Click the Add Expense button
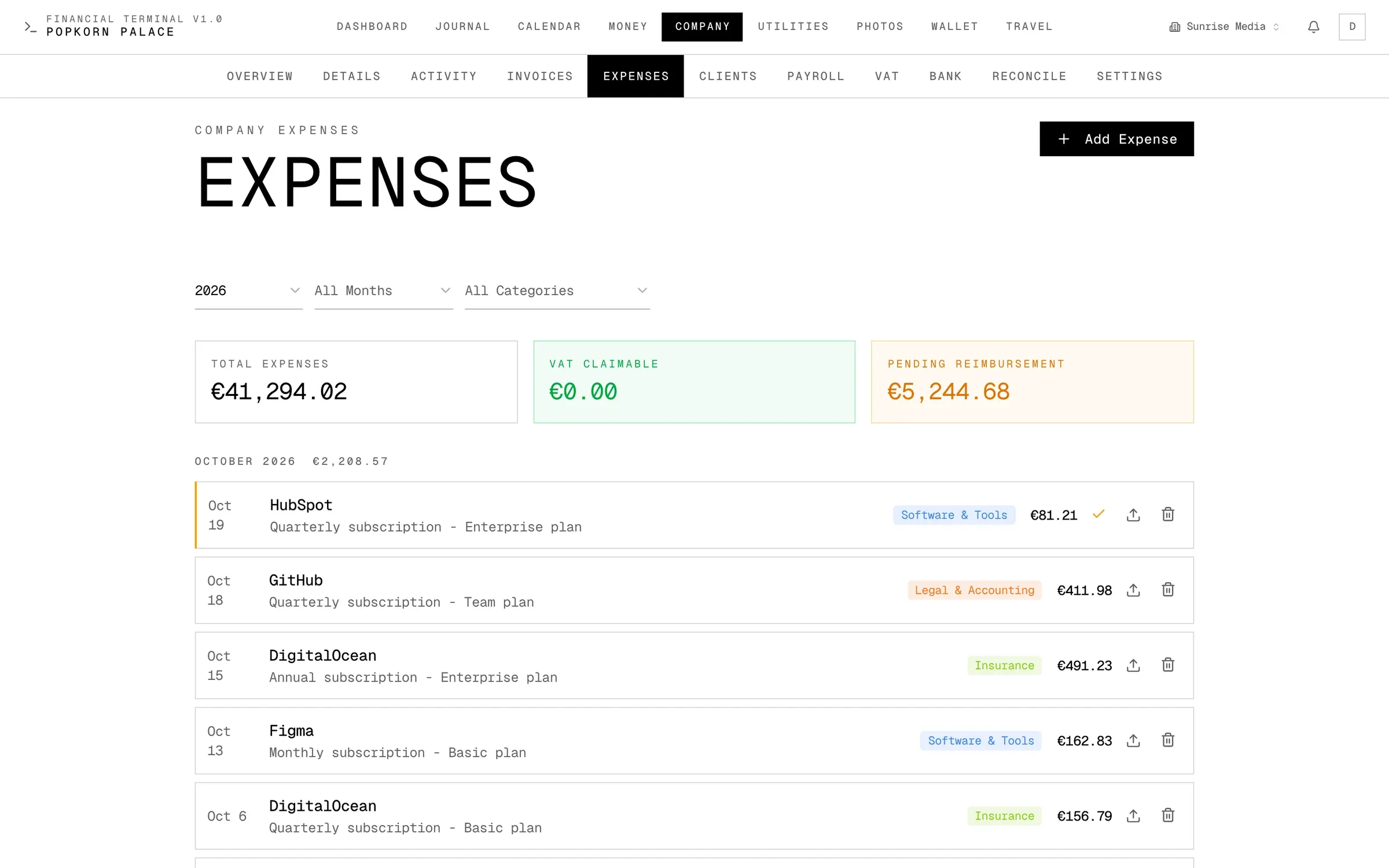 (1116, 139)
